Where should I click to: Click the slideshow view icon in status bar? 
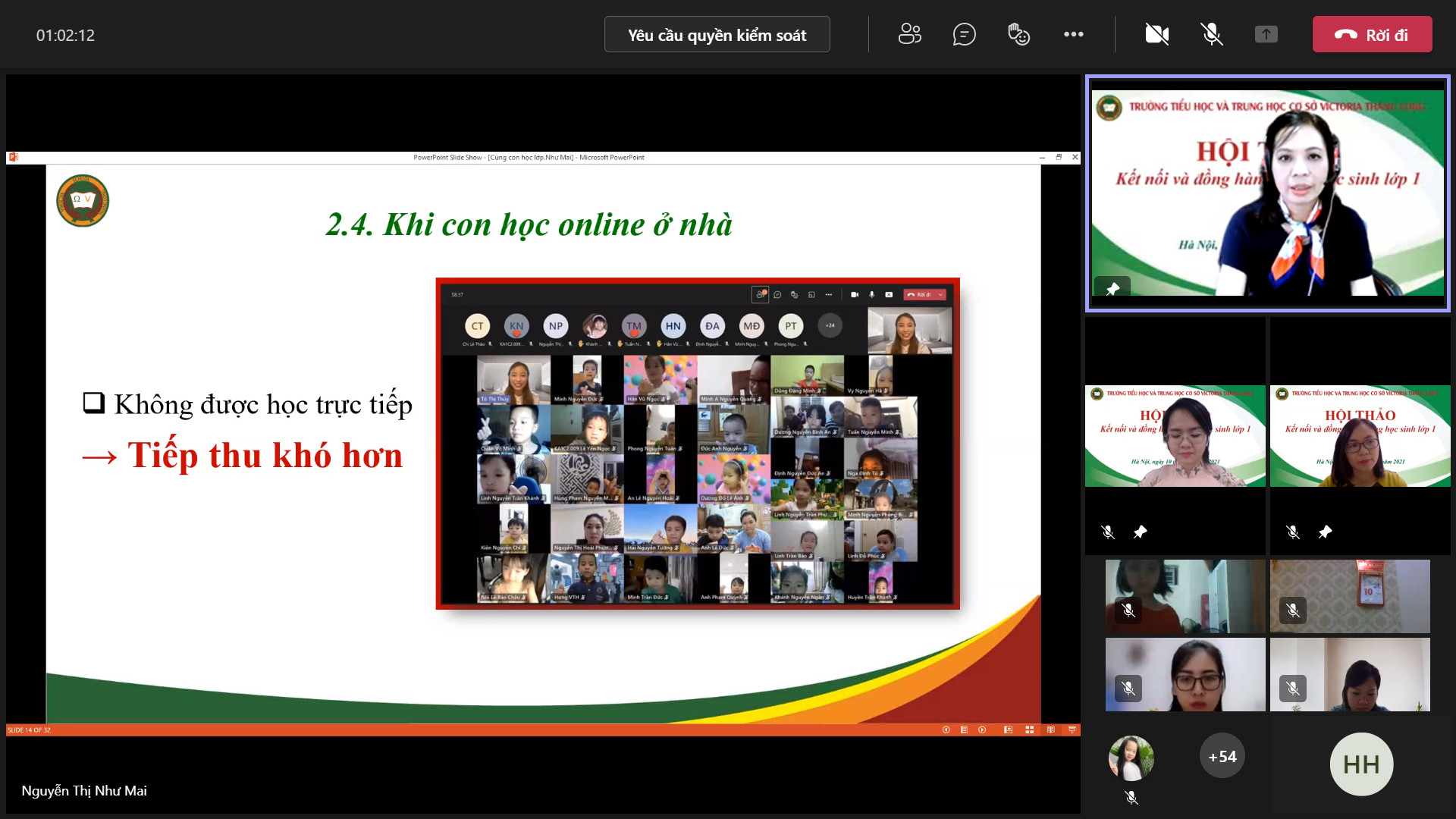tap(1072, 730)
